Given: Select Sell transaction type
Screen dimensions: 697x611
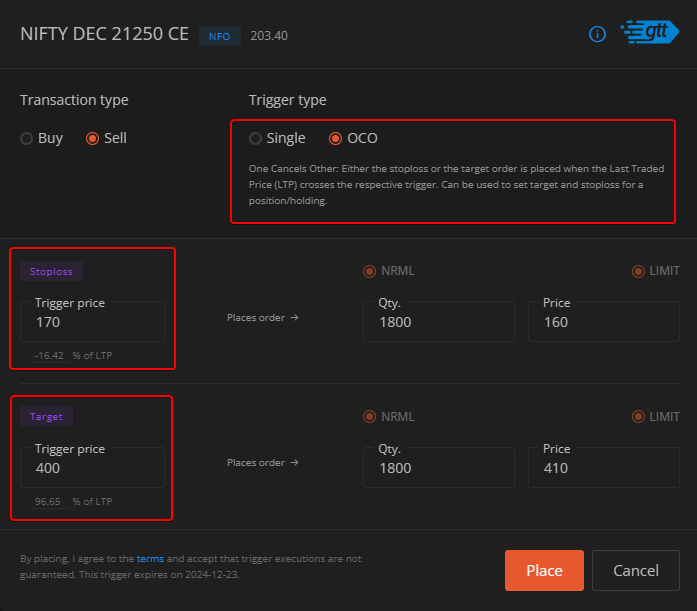Looking at the screenshot, I should click(x=106, y=138).
